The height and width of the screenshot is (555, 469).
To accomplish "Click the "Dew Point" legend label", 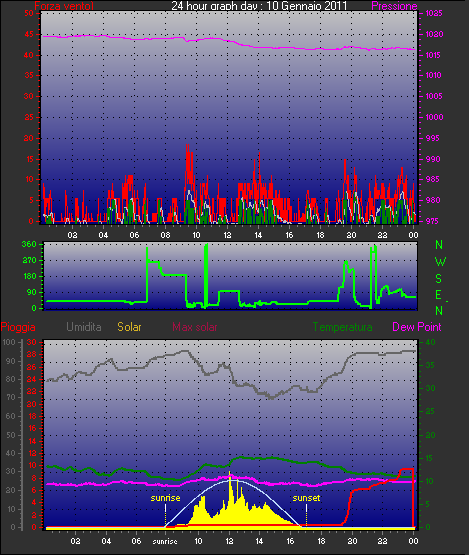I will pos(417,327).
